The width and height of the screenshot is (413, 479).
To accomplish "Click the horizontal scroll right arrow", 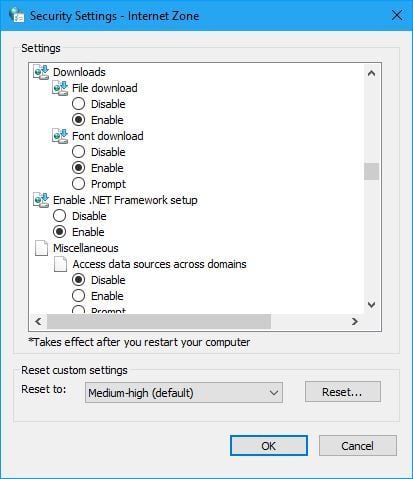I will 355,322.
